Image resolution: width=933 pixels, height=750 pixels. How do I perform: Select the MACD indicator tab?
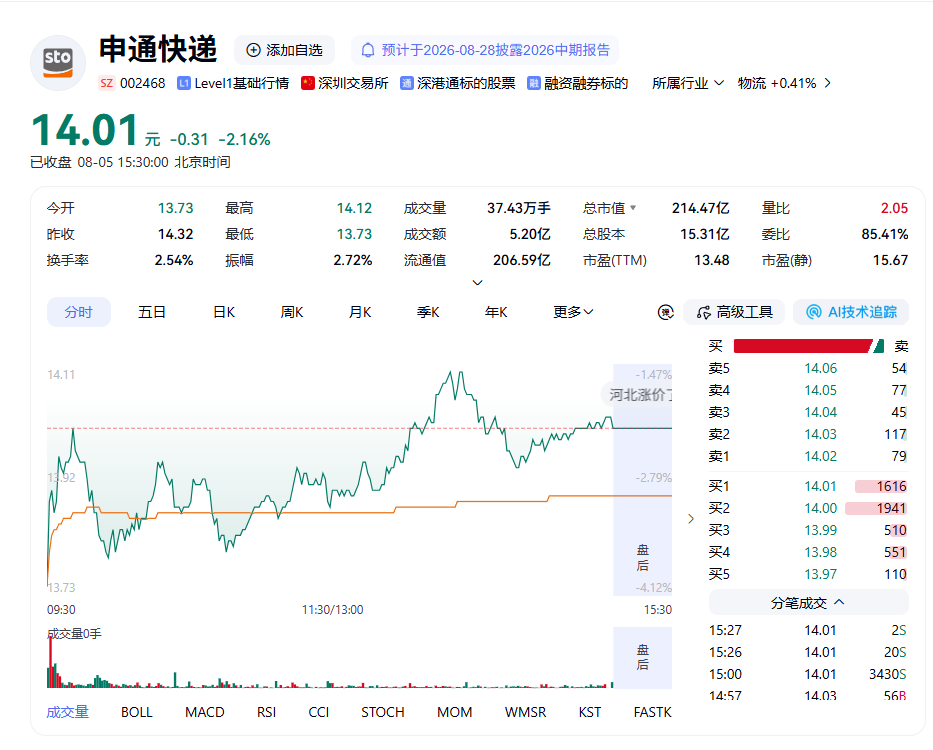pos(205,712)
